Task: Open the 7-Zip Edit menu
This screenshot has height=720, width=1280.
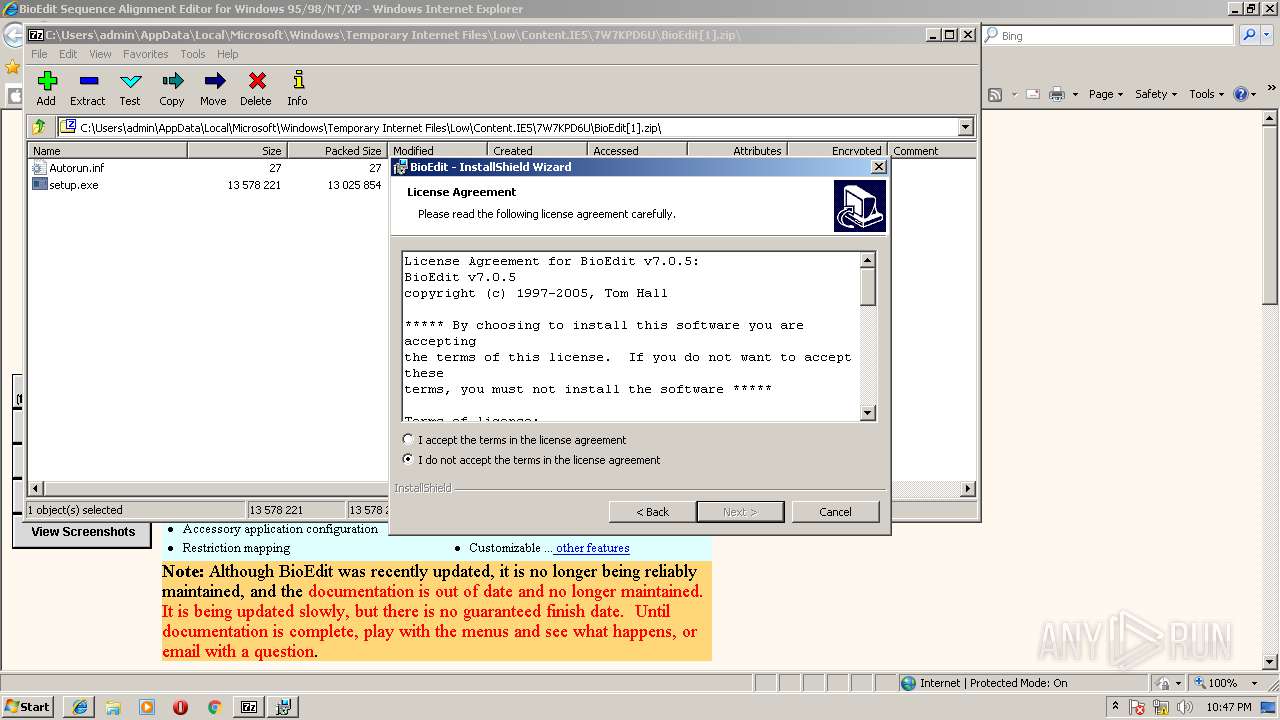Action: pyautogui.click(x=68, y=54)
